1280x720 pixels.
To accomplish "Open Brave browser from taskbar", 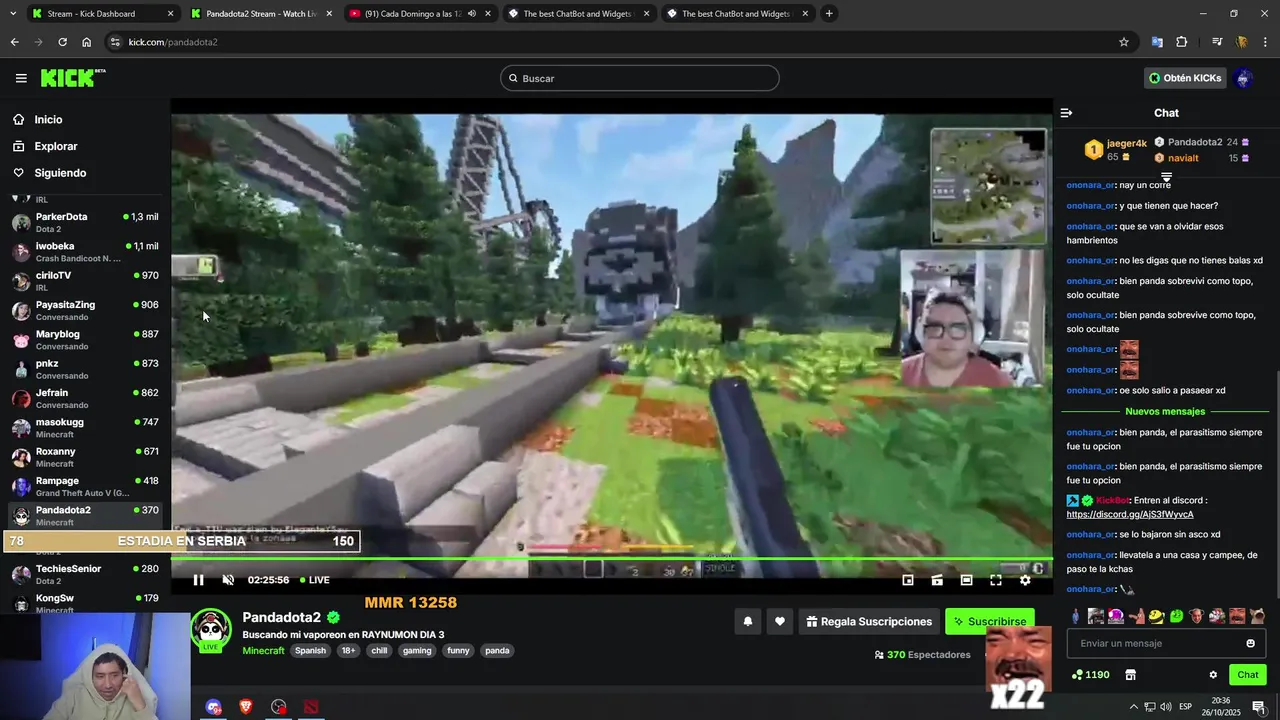I will 246,707.
